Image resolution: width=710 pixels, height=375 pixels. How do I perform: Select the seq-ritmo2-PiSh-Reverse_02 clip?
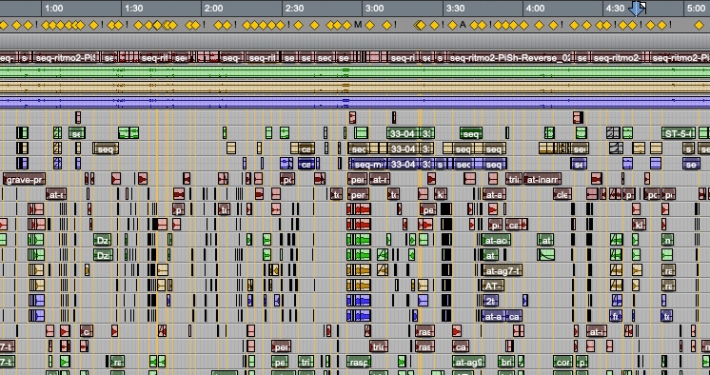510,58
